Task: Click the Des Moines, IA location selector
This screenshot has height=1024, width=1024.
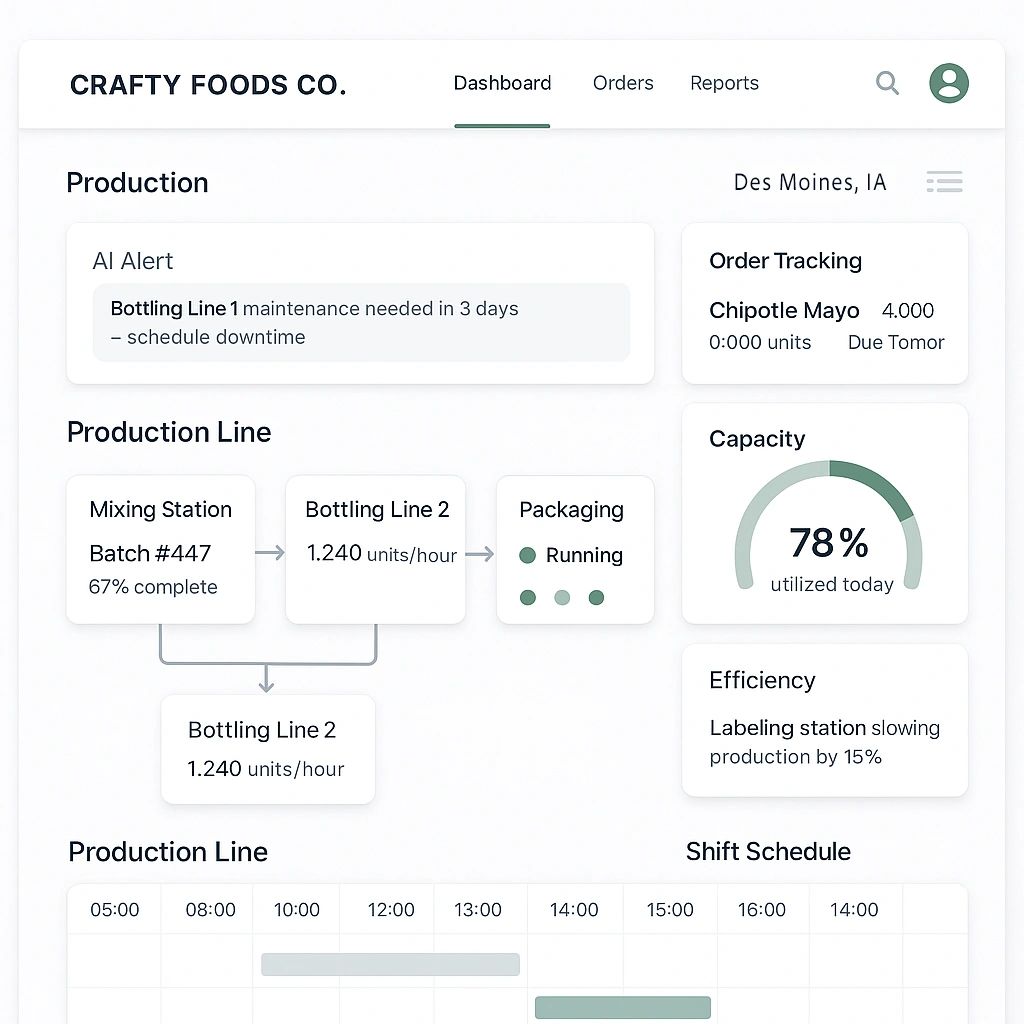Action: point(810,183)
